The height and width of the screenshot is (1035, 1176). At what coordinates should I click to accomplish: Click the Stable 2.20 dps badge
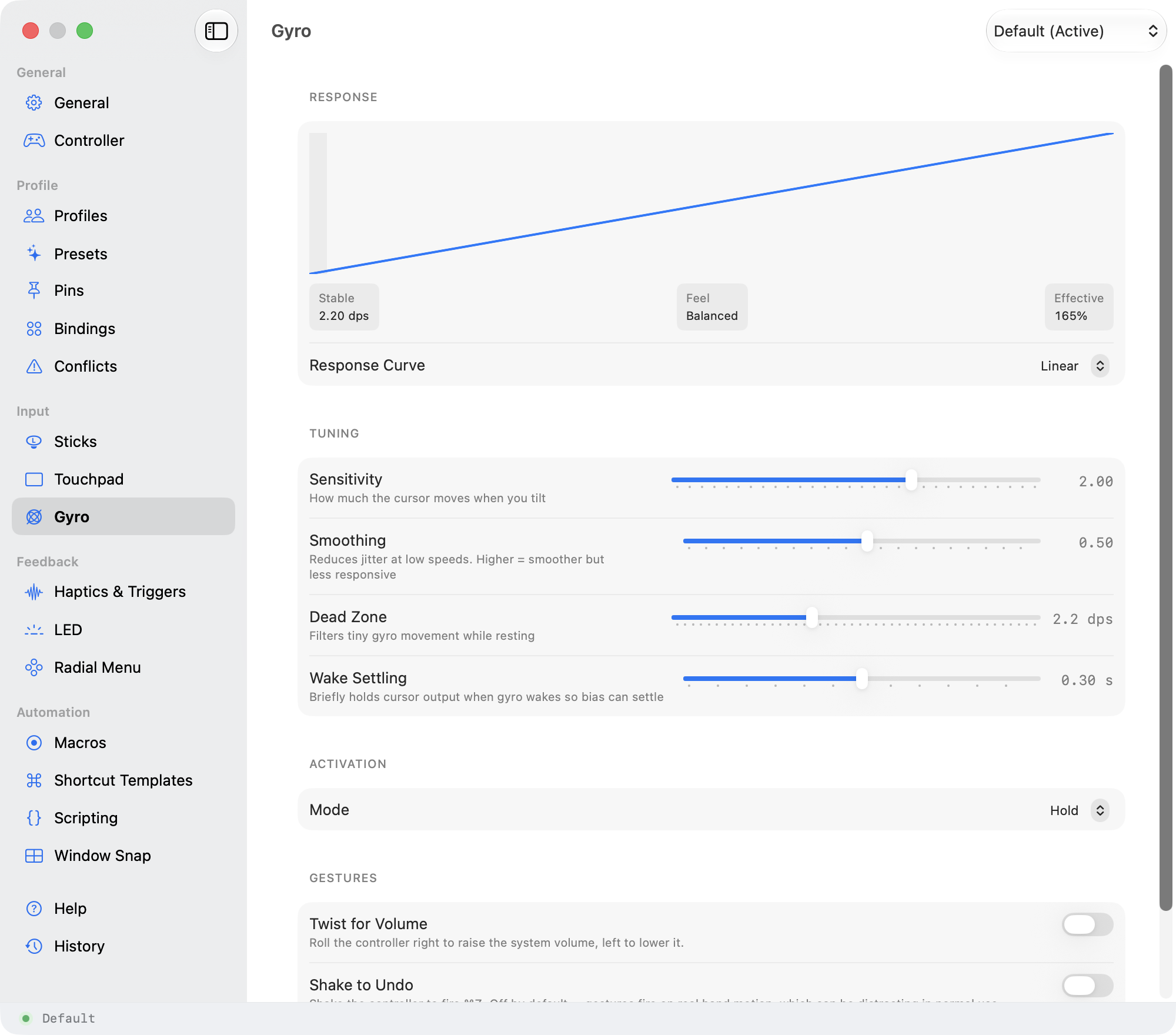(344, 307)
